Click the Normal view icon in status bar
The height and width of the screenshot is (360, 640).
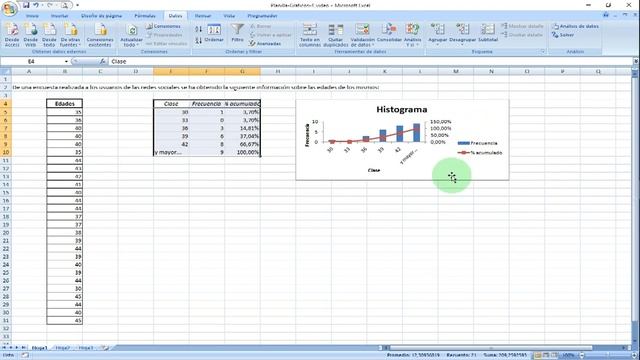click(x=538, y=356)
